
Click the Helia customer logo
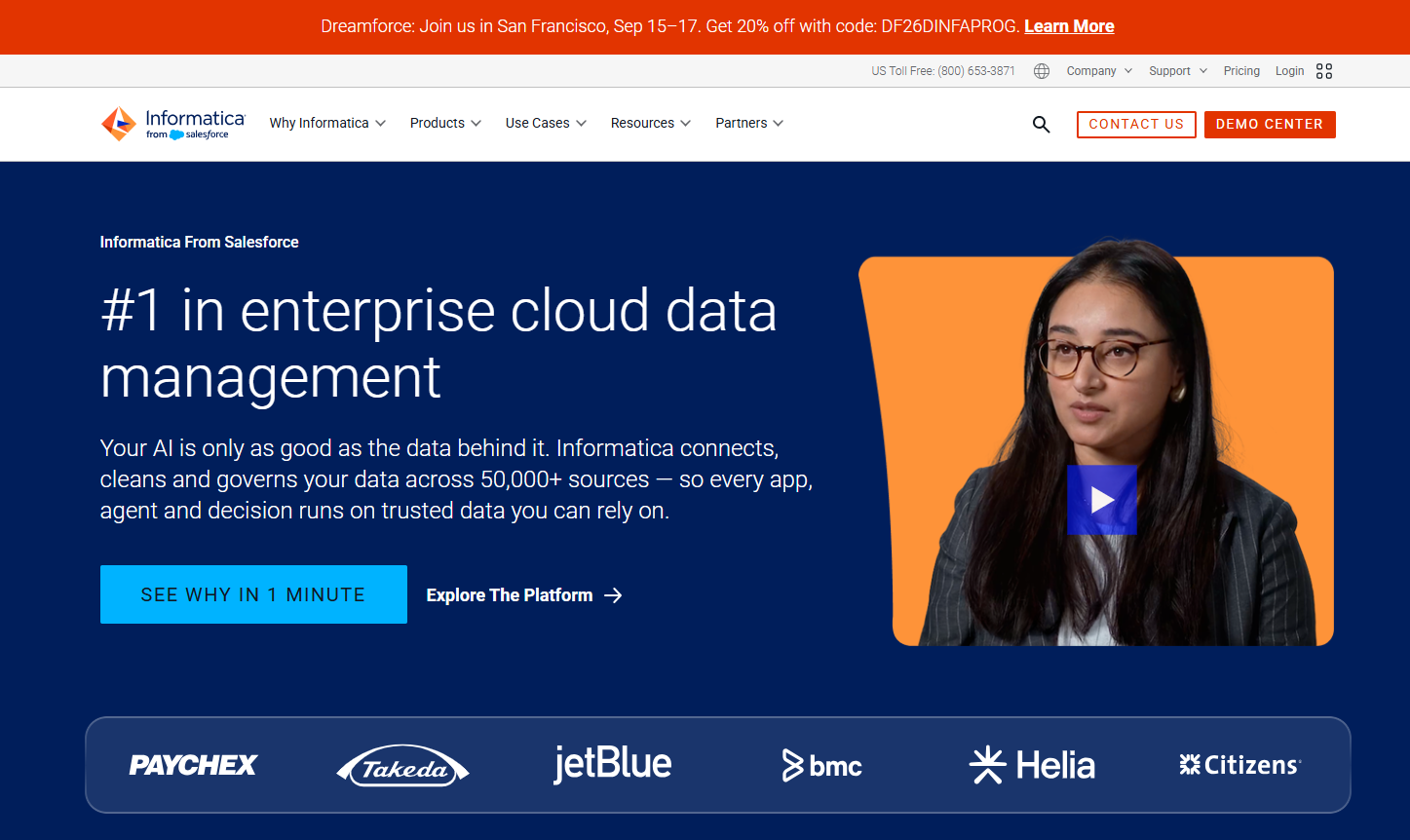coord(1032,765)
